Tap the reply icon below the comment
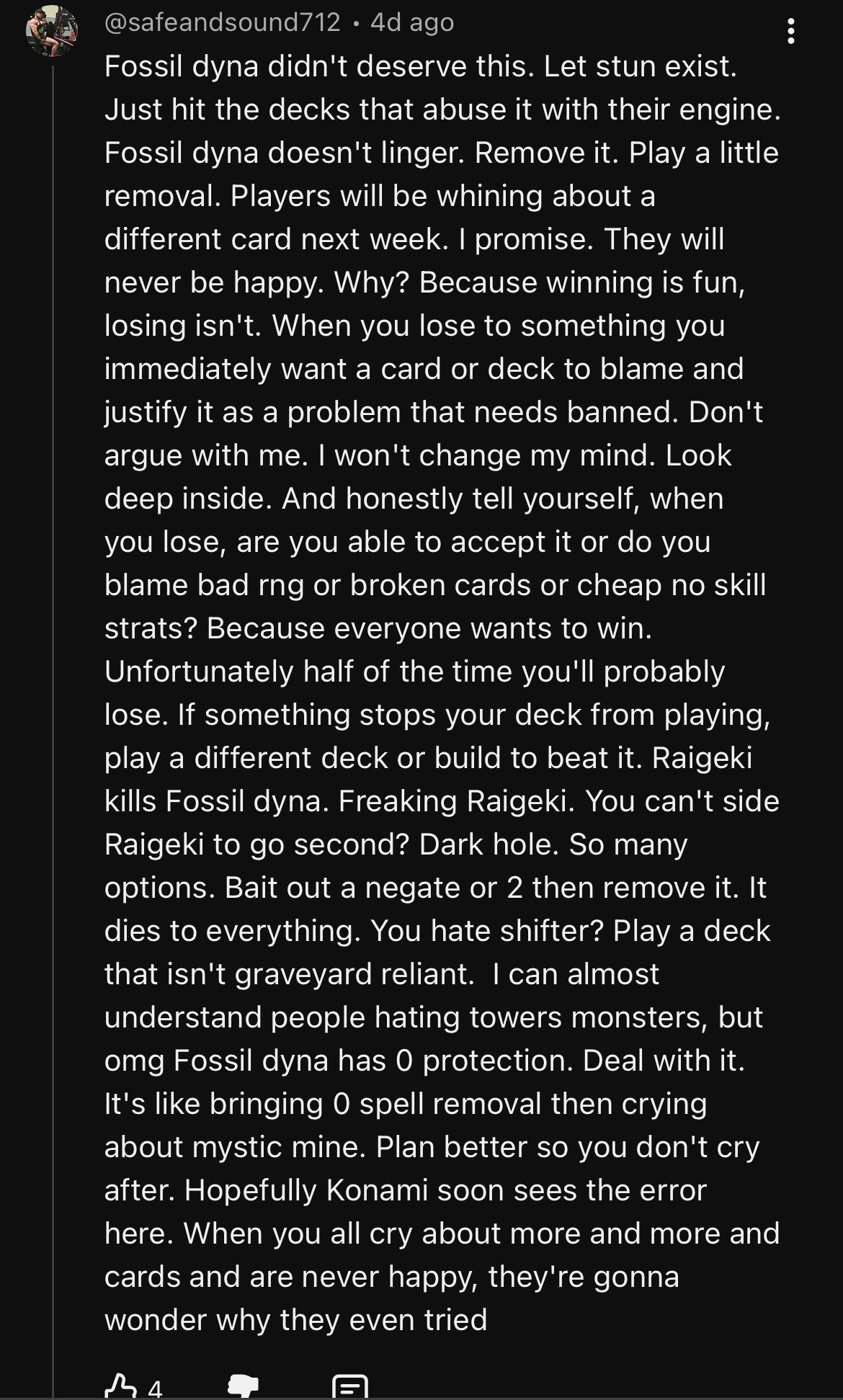 [x=350, y=1387]
